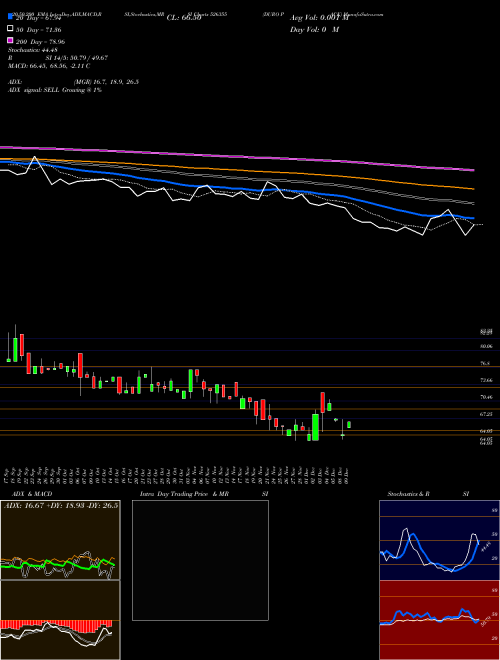Image resolution: width=500 pixels, height=660 pixels.
Task: Open the blue Stochastics indicator chart
Action: [x=439, y=540]
